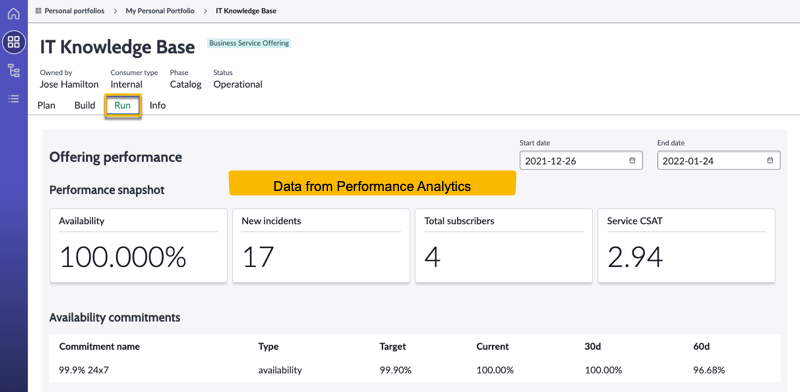Click the Business Service Offering tag
The image size is (800, 392).
point(249,43)
